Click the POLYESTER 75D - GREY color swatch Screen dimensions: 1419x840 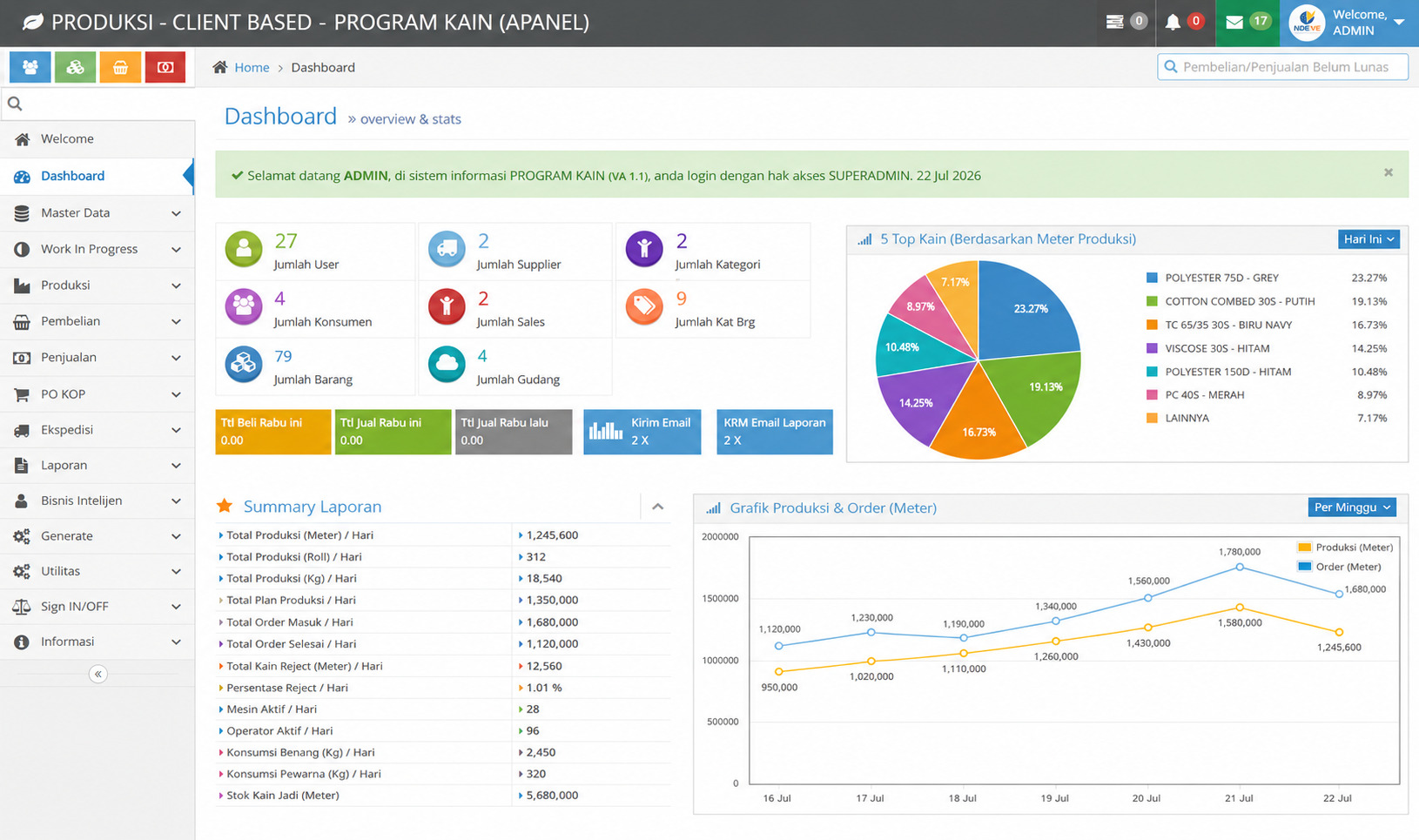click(x=1152, y=278)
